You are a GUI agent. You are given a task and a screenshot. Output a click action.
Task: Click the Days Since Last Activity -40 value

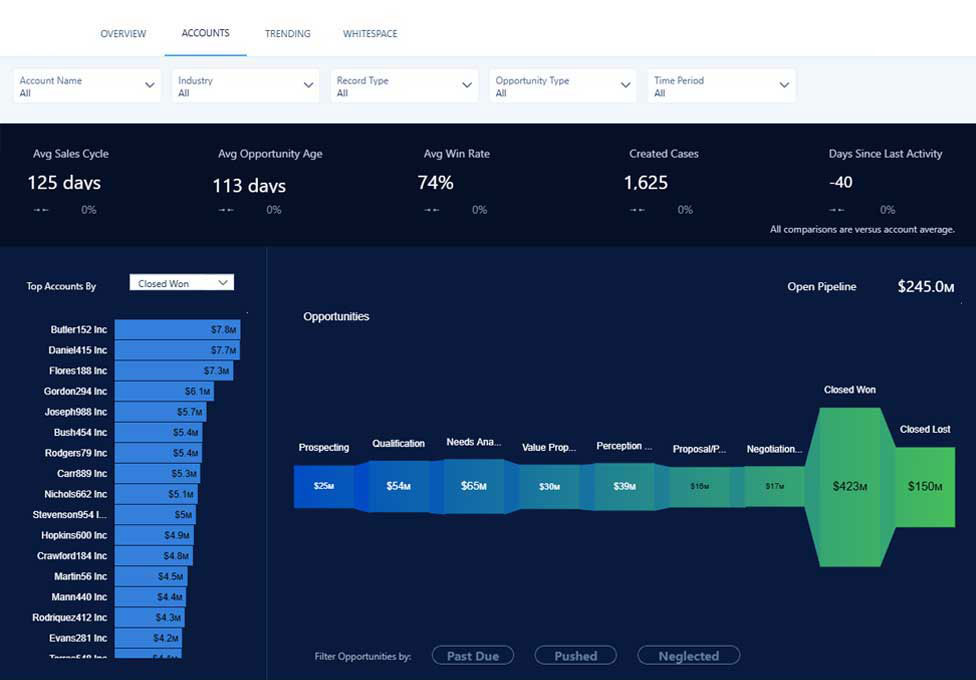point(840,182)
